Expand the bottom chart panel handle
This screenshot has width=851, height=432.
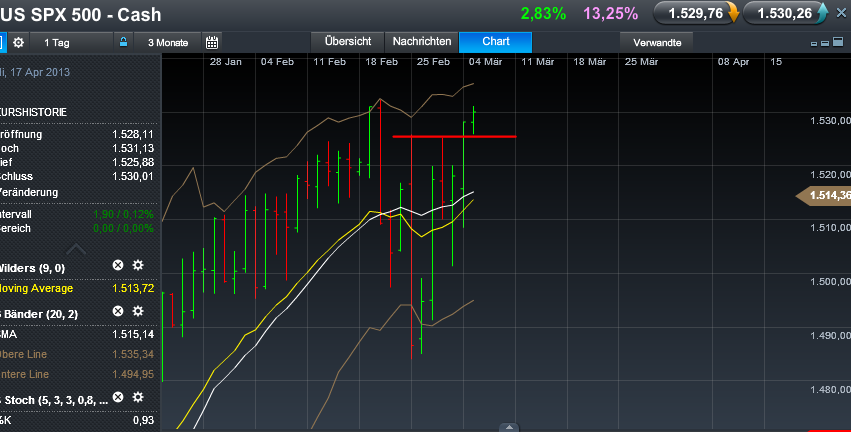[509, 428]
